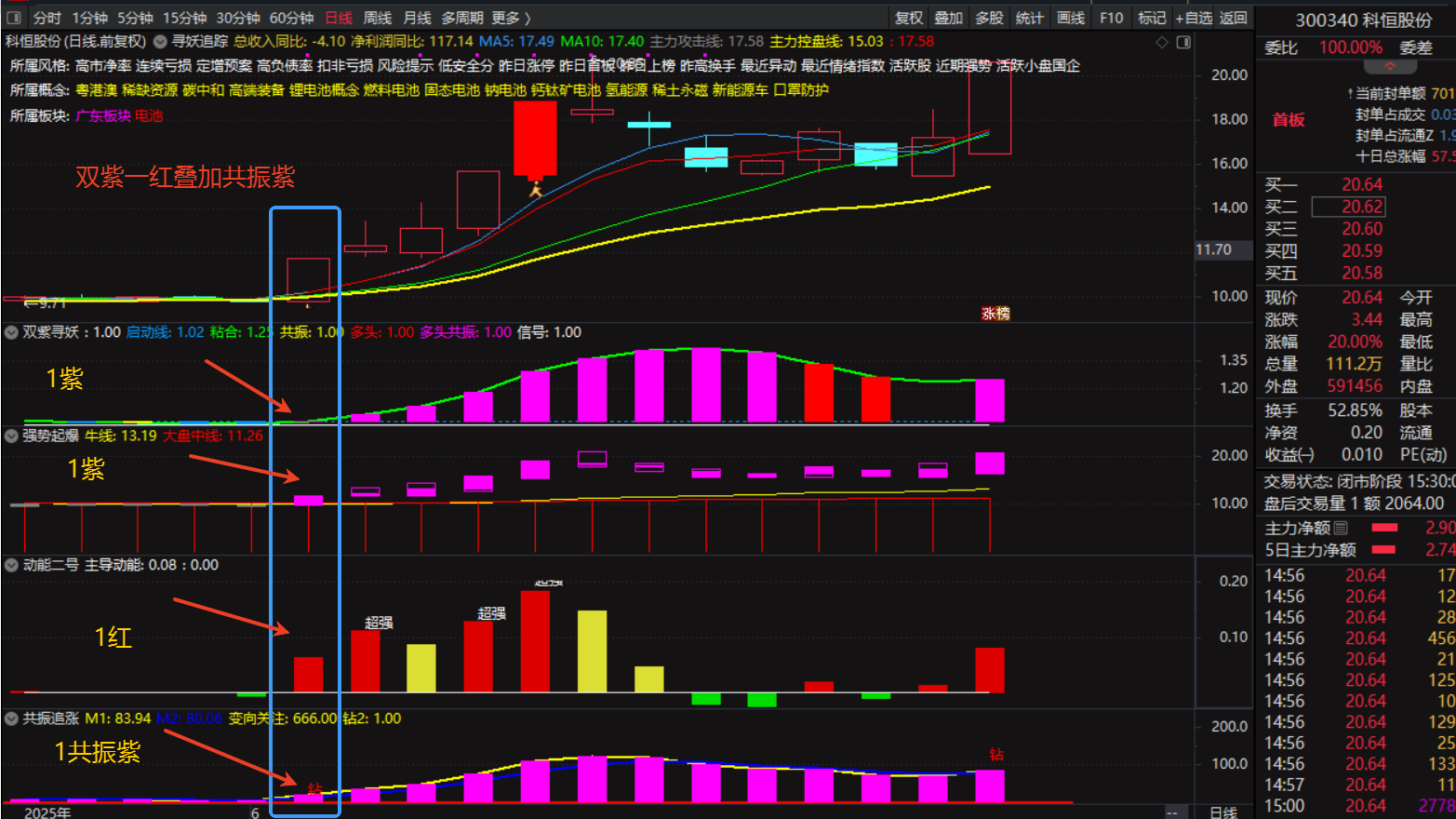Screen dimensions: 1456x819
Task: Click the diamond icon in chart header
Action: tap(1161, 42)
